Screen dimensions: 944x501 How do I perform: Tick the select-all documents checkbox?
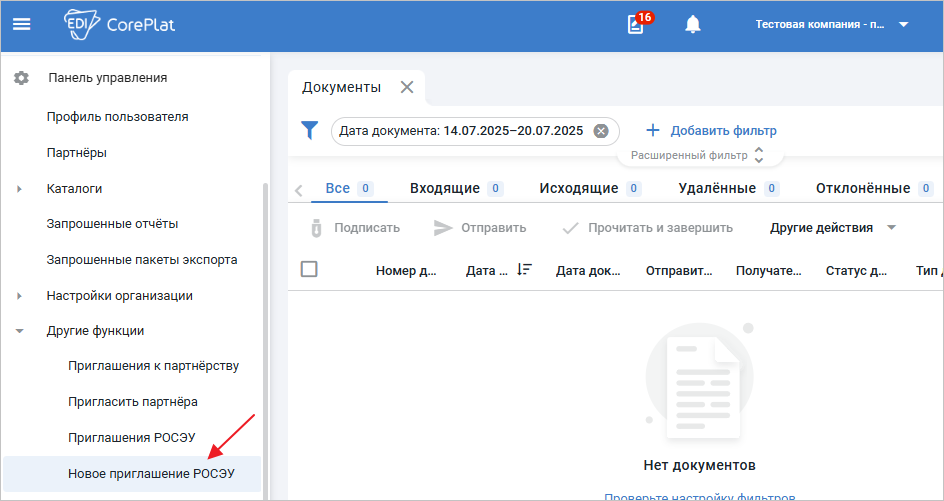pyautogui.click(x=310, y=269)
